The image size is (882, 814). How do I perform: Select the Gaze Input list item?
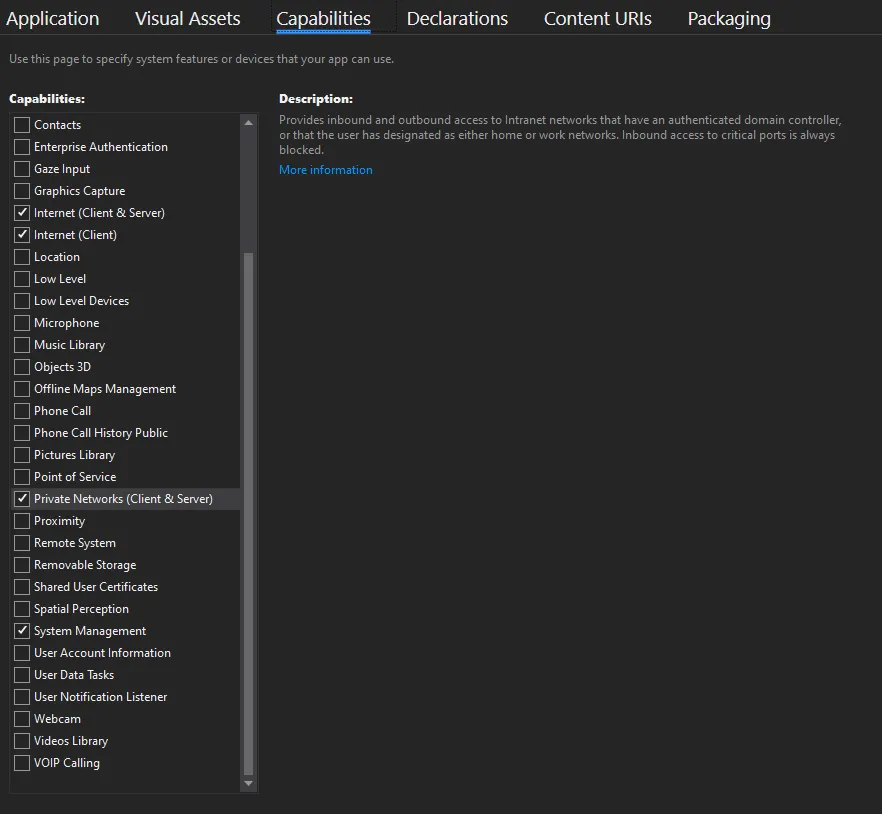pyautogui.click(x=62, y=169)
